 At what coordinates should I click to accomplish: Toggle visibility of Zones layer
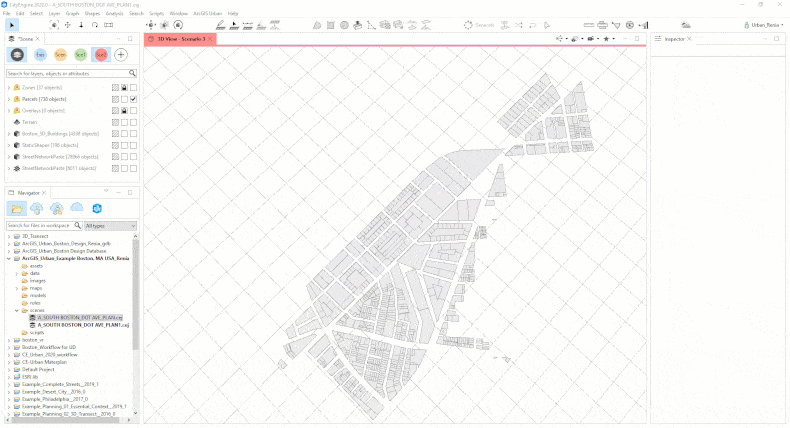[x=115, y=88]
